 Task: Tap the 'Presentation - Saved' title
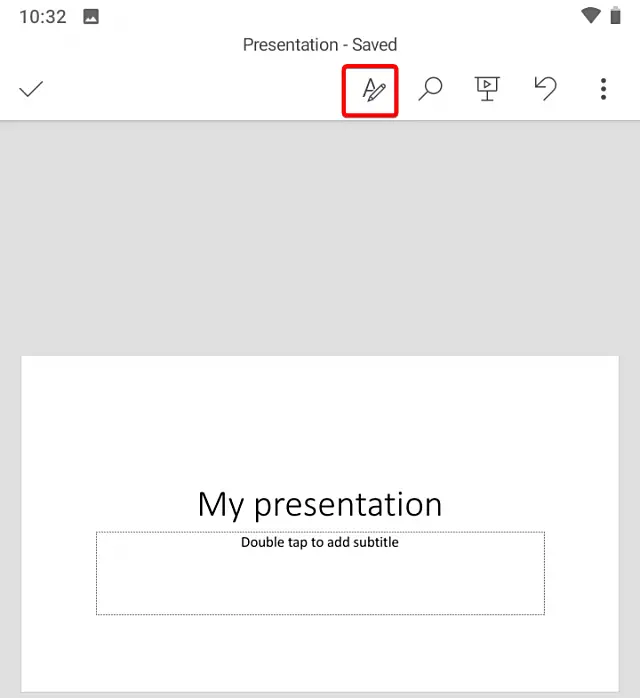(x=320, y=45)
